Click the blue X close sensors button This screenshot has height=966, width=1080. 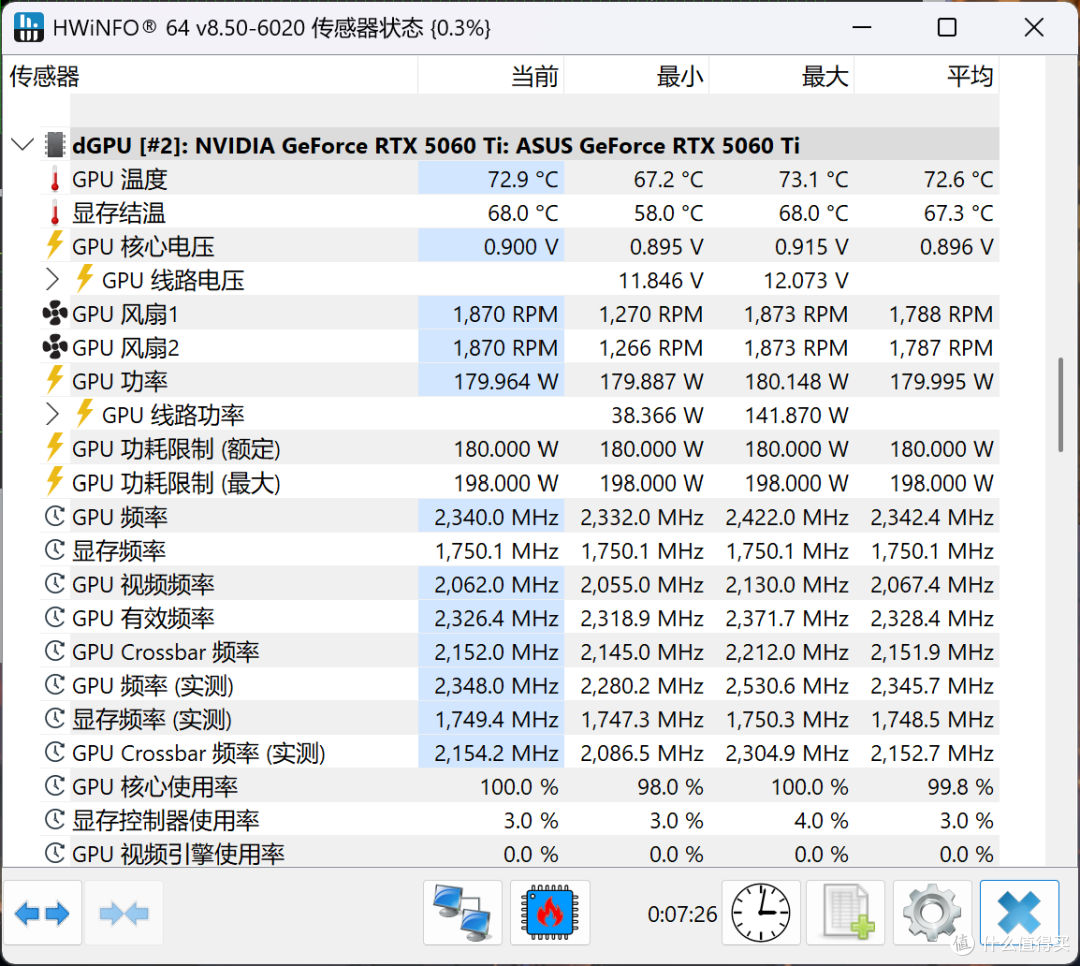coord(1019,914)
